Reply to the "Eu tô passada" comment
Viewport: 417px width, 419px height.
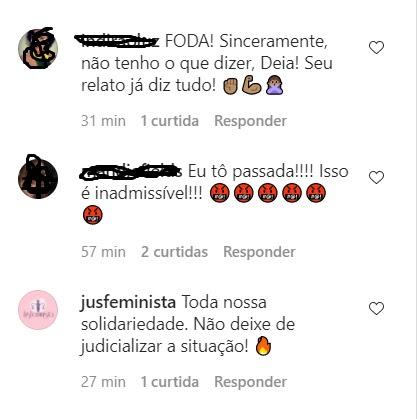coord(259,252)
